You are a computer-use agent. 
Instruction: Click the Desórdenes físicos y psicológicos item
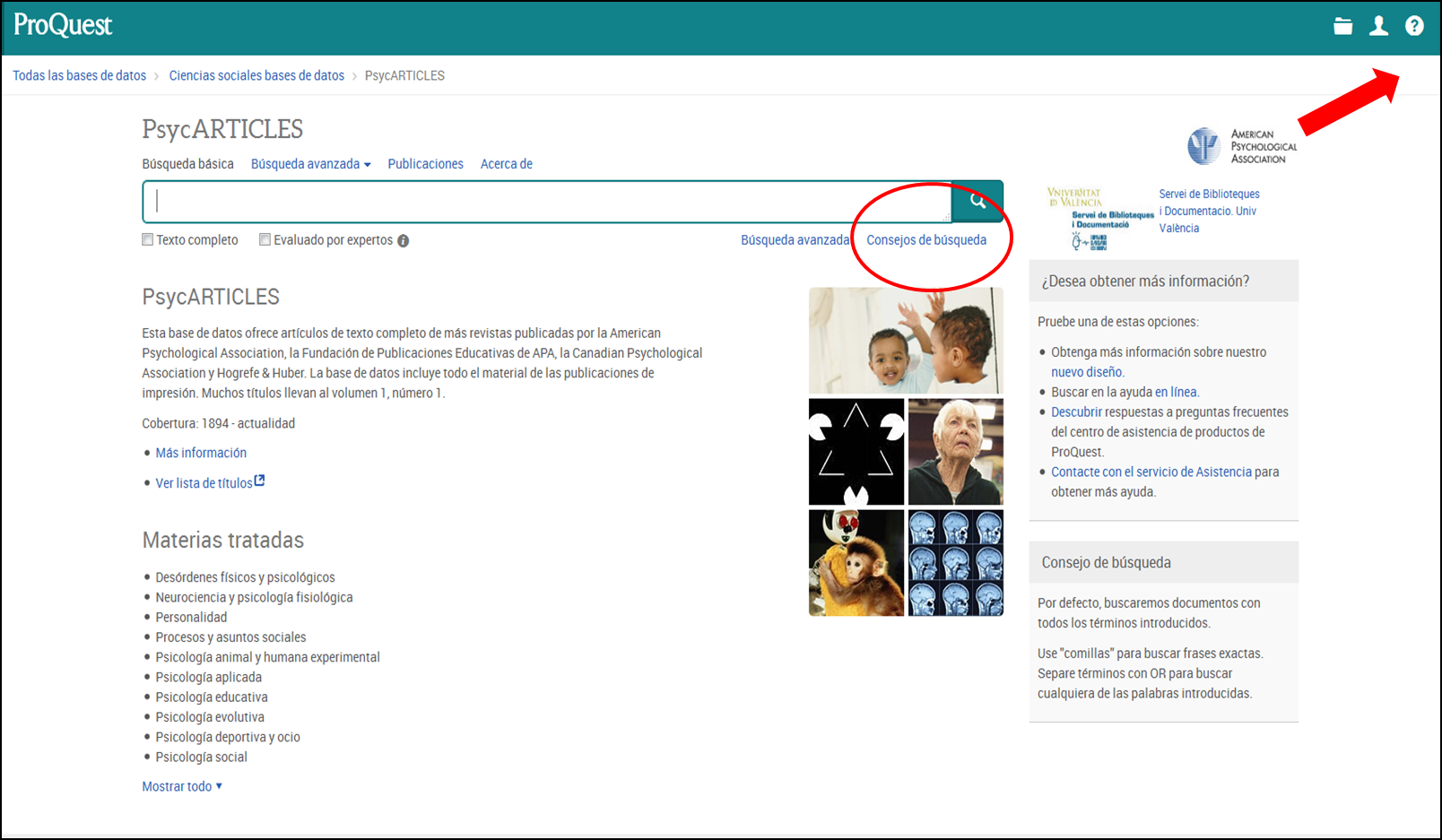click(x=245, y=577)
